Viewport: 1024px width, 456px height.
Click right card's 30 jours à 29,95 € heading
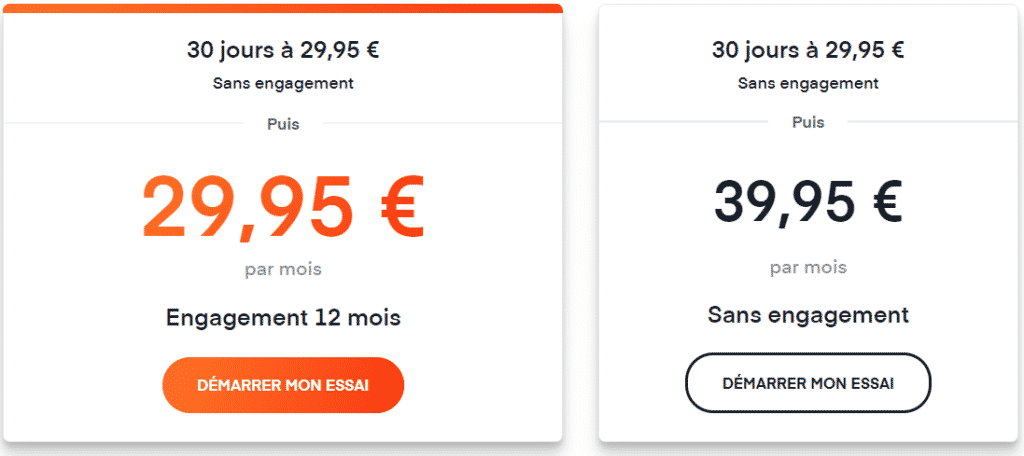click(x=808, y=50)
